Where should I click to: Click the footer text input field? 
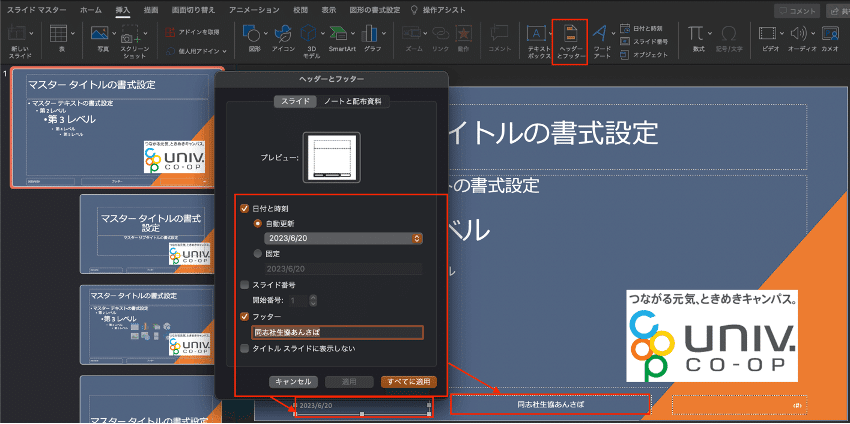click(338, 332)
